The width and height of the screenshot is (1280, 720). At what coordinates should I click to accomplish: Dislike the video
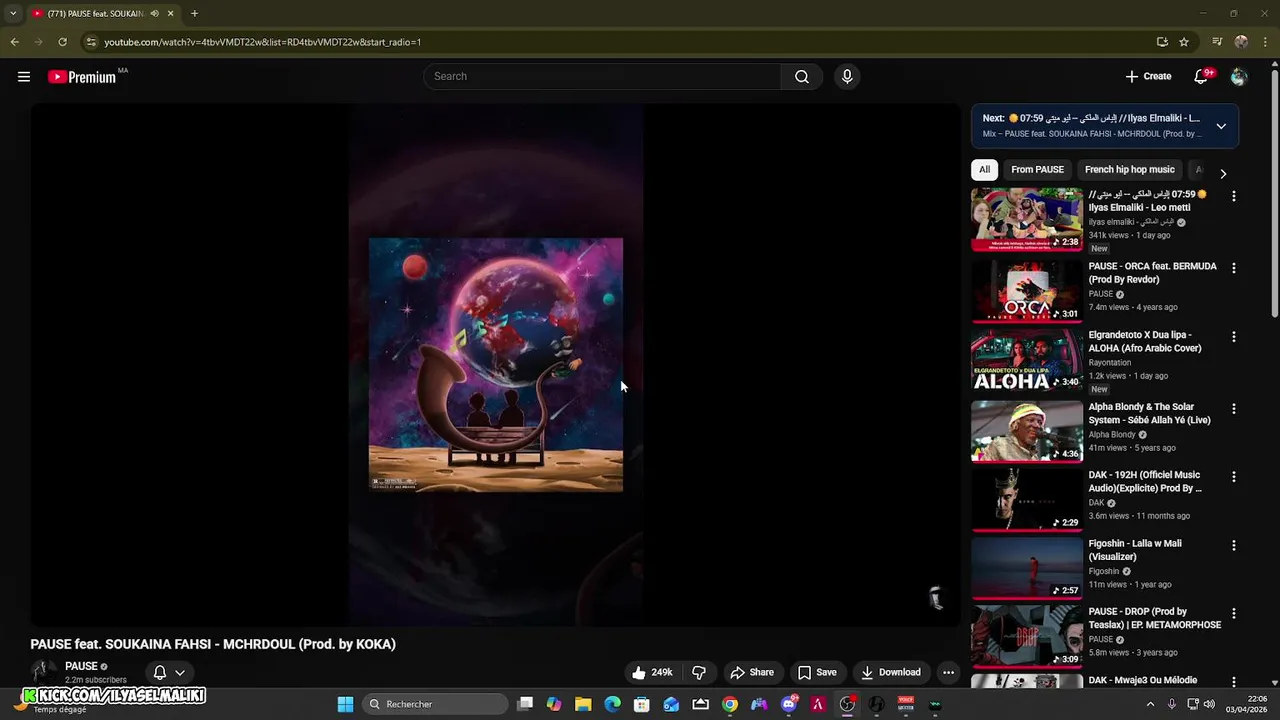tap(699, 672)
